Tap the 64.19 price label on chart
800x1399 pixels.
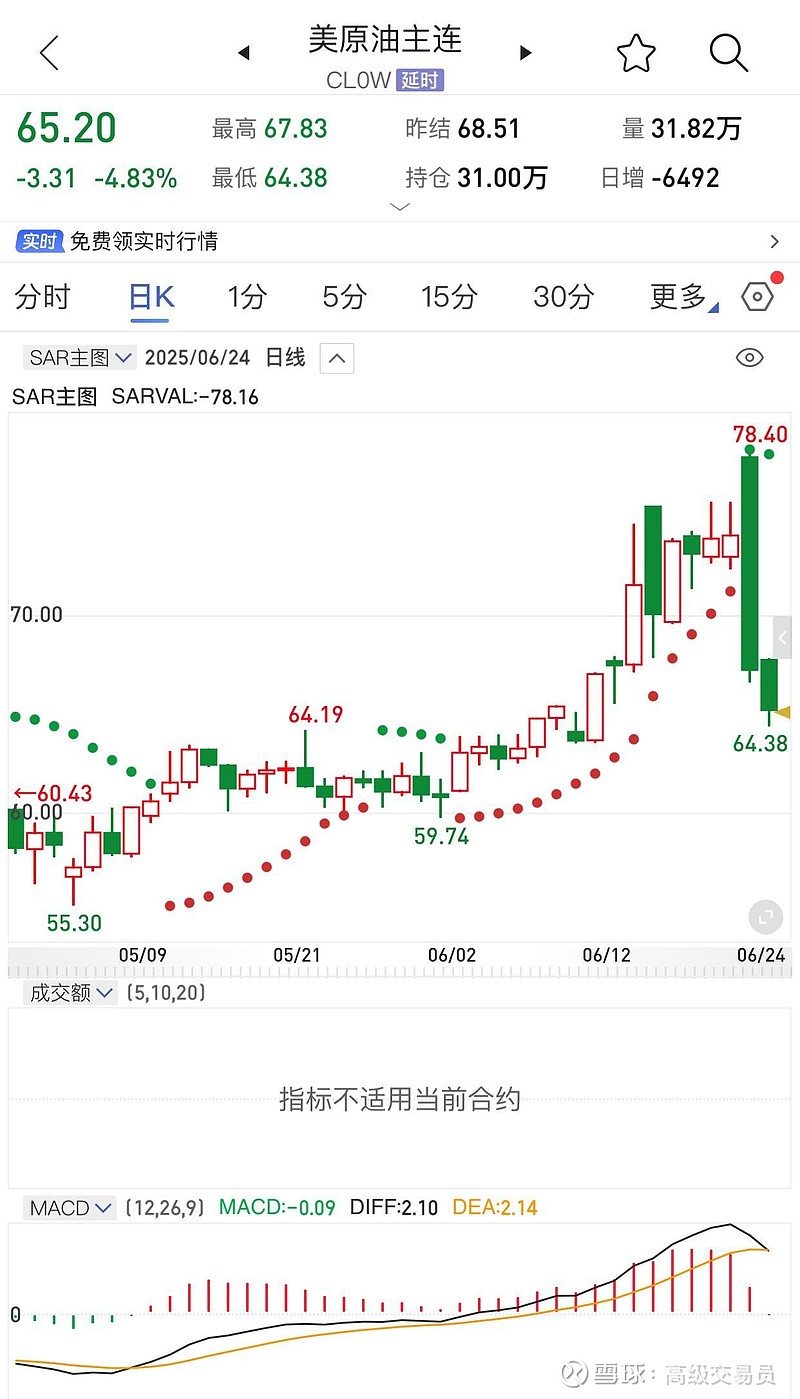(x=316, y=715)
